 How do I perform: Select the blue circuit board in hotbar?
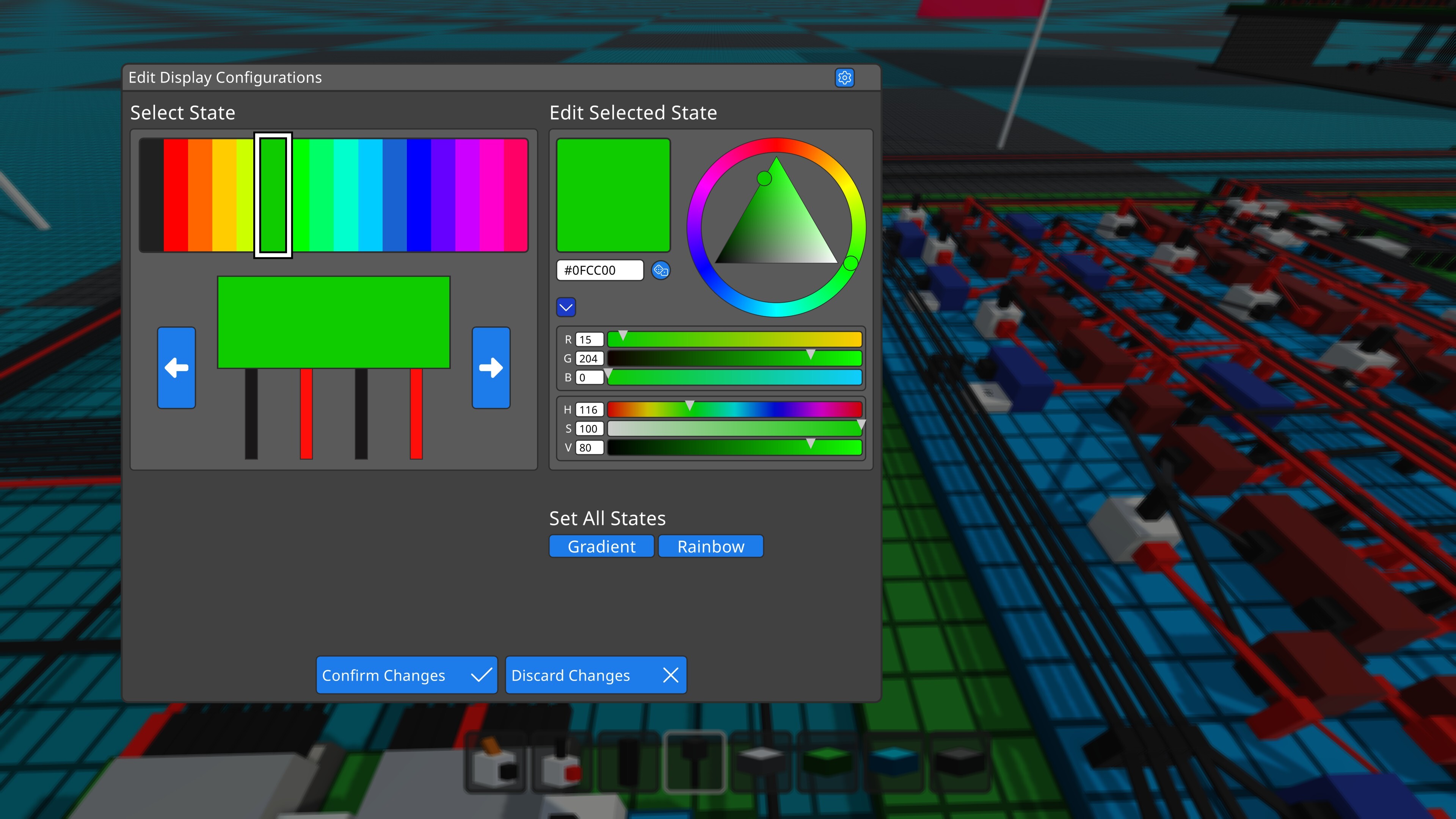click(x=893, y=762)
